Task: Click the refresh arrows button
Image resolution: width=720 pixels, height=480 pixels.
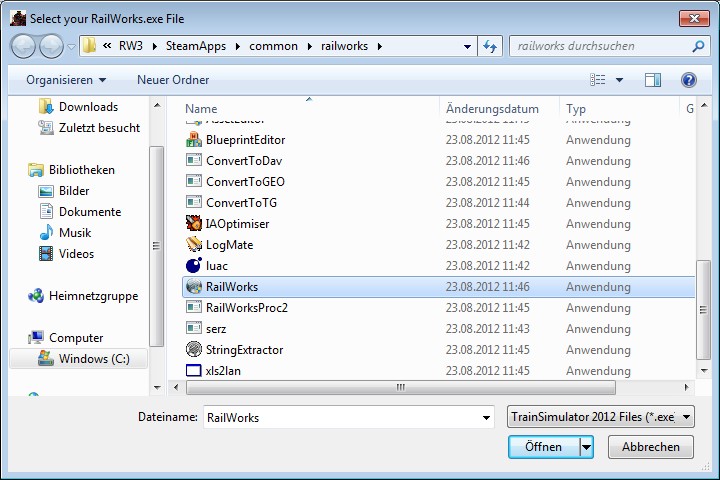Action: pos(490,46)
